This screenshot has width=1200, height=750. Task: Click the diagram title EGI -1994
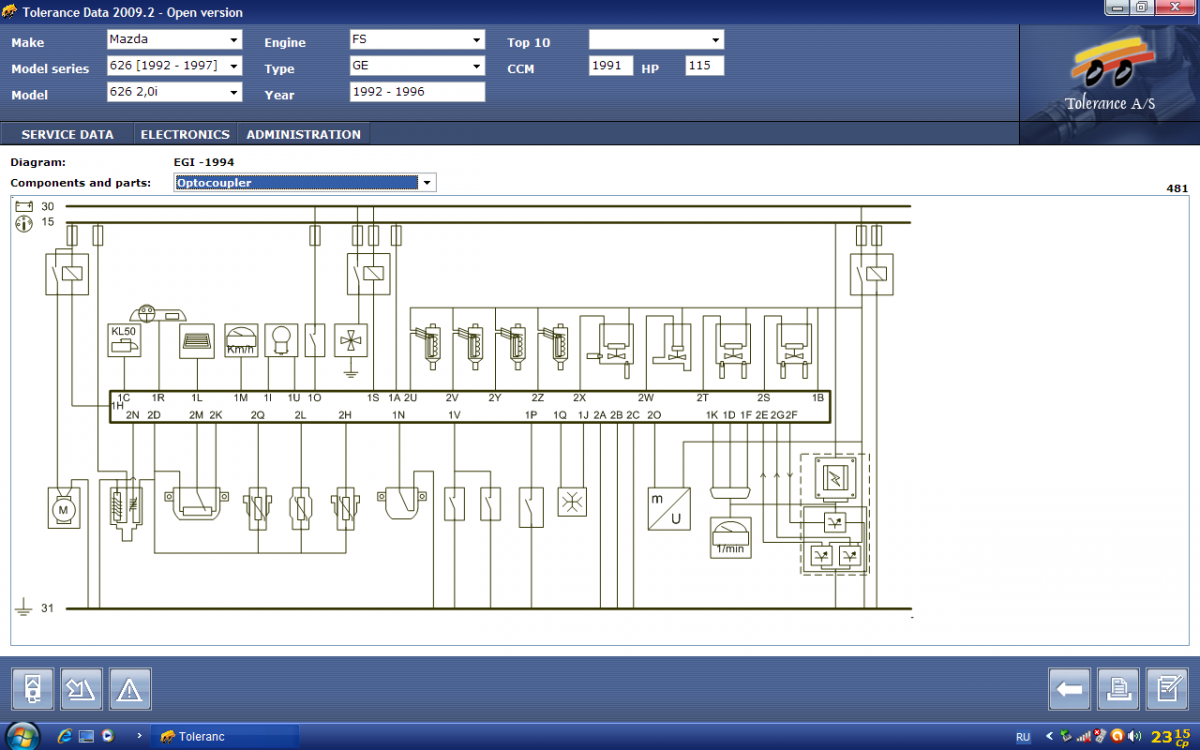[x=204, y=161]
